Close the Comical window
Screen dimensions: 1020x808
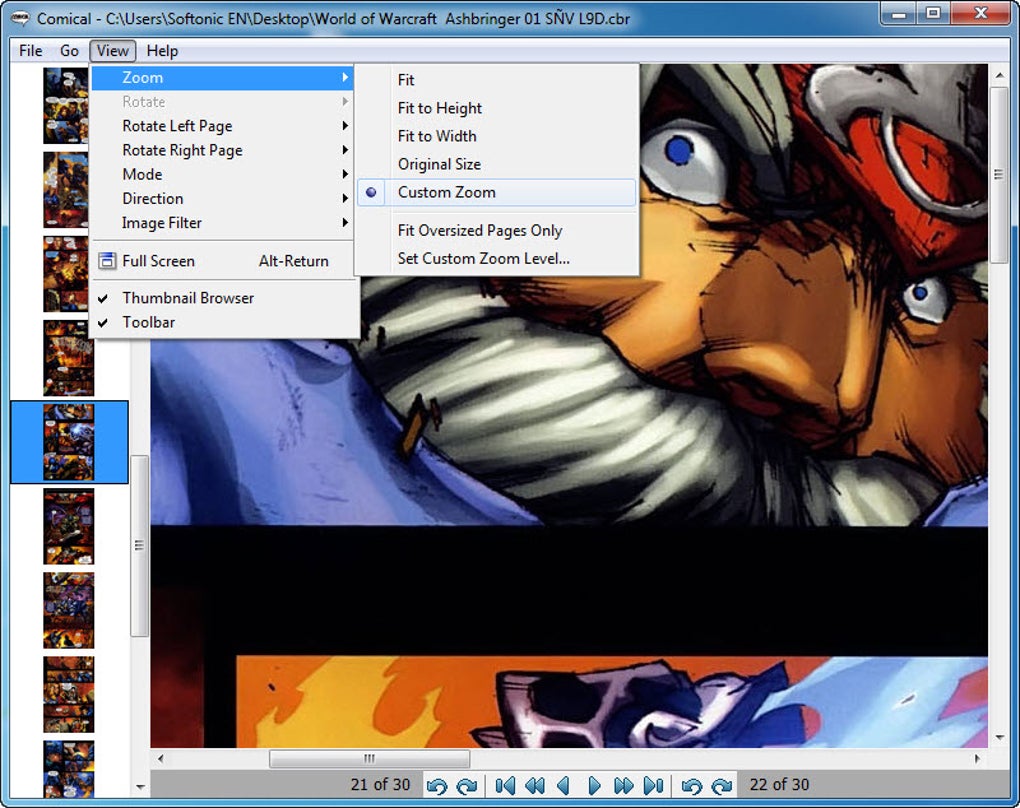click(981, 14)
